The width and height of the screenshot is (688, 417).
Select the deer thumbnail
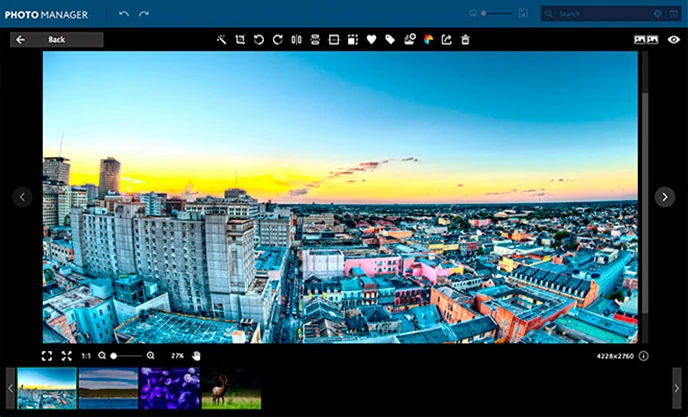pos(231,388)
